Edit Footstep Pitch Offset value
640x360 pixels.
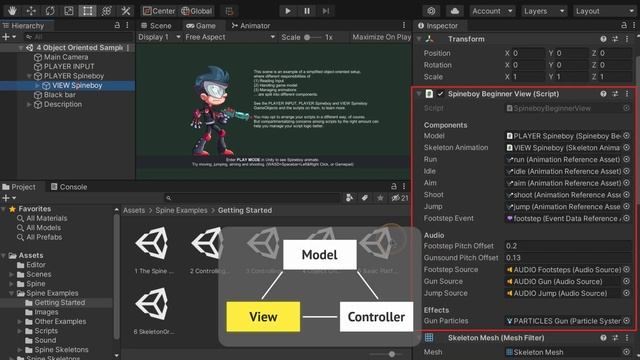pyautogui.click(x=568, y=246)
